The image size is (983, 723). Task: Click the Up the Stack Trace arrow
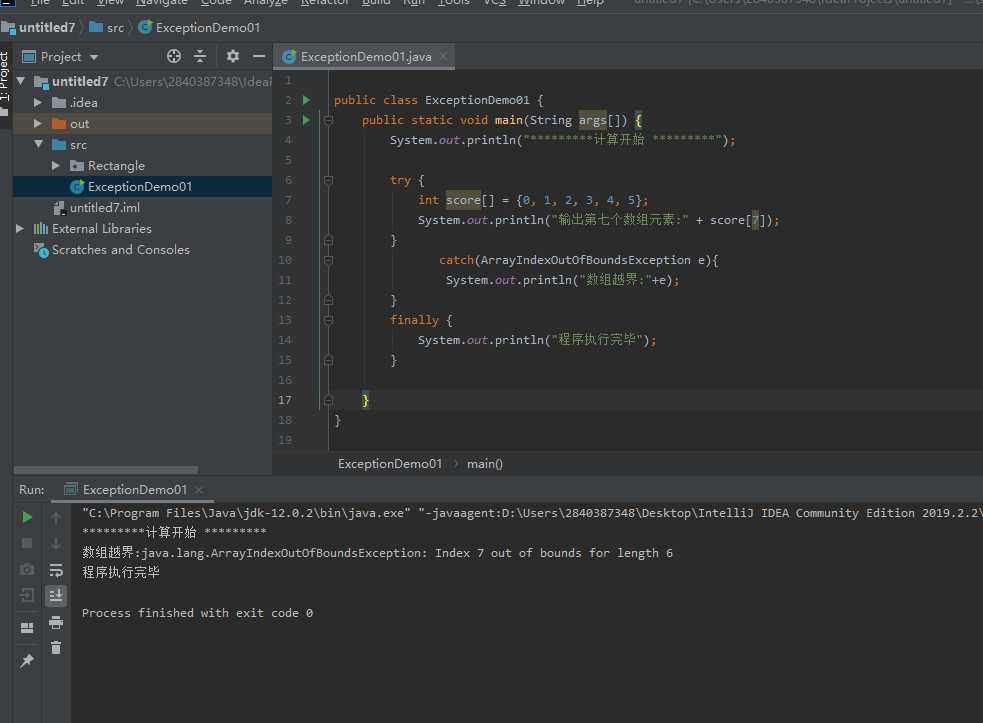click(56, 517)
